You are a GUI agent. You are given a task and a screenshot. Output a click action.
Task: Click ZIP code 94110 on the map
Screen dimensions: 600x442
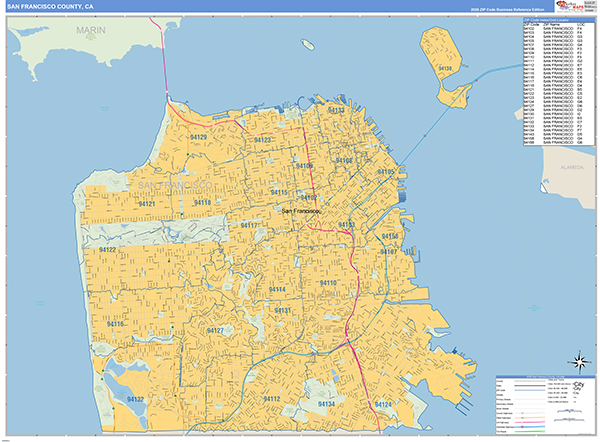pyautogui.click(x=328, y=283)
